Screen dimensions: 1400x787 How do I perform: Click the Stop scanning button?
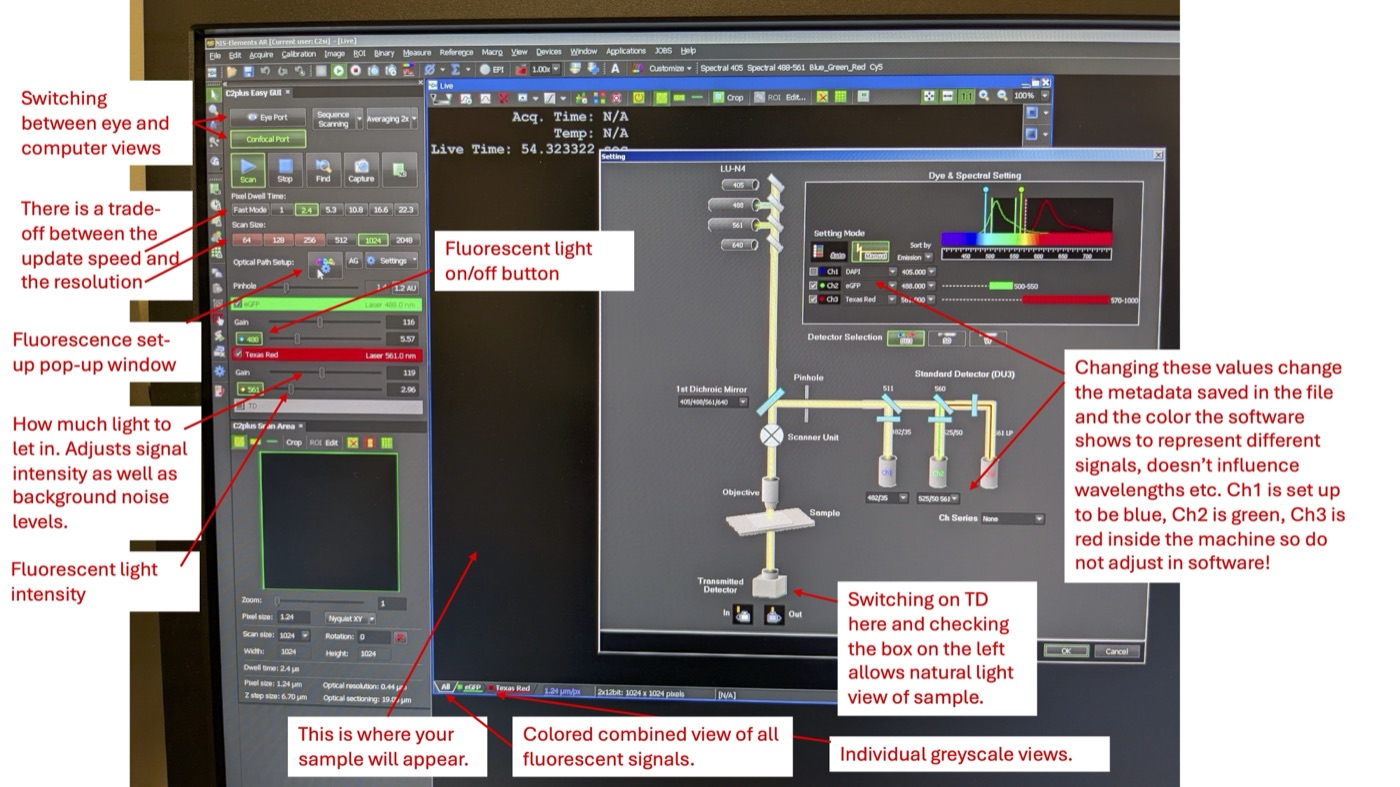click(x=285, y=170)
